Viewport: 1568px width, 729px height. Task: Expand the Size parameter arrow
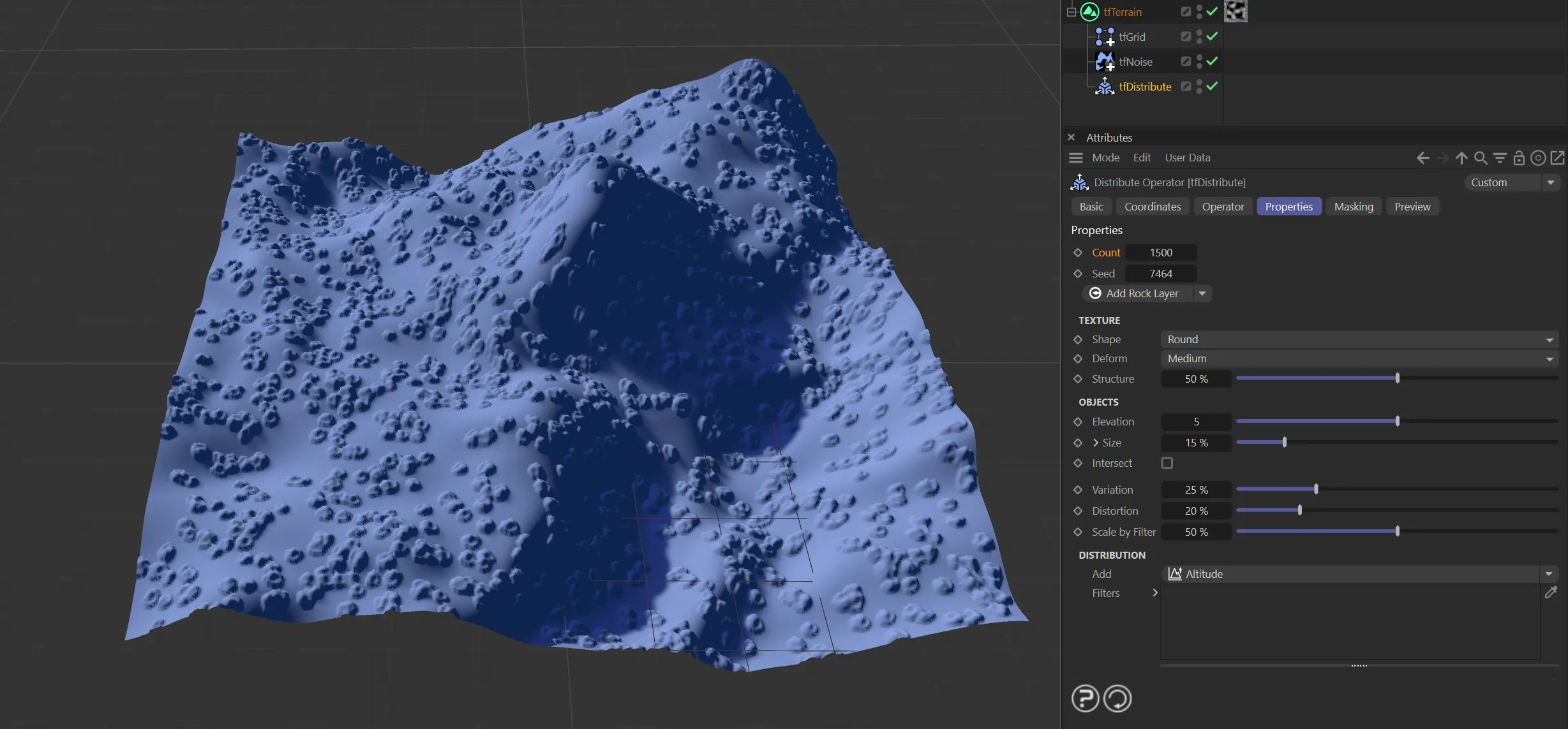click(1096, 443)
